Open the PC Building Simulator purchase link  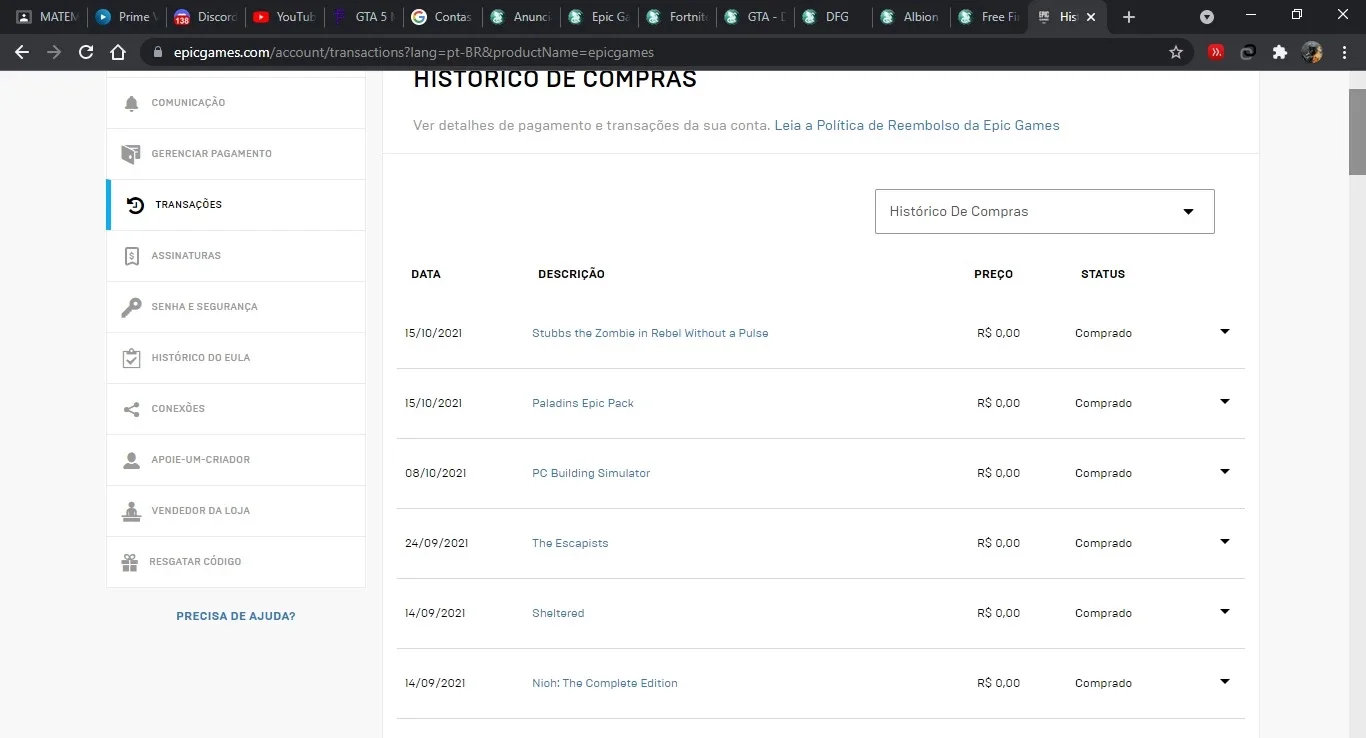click(591, 473)
